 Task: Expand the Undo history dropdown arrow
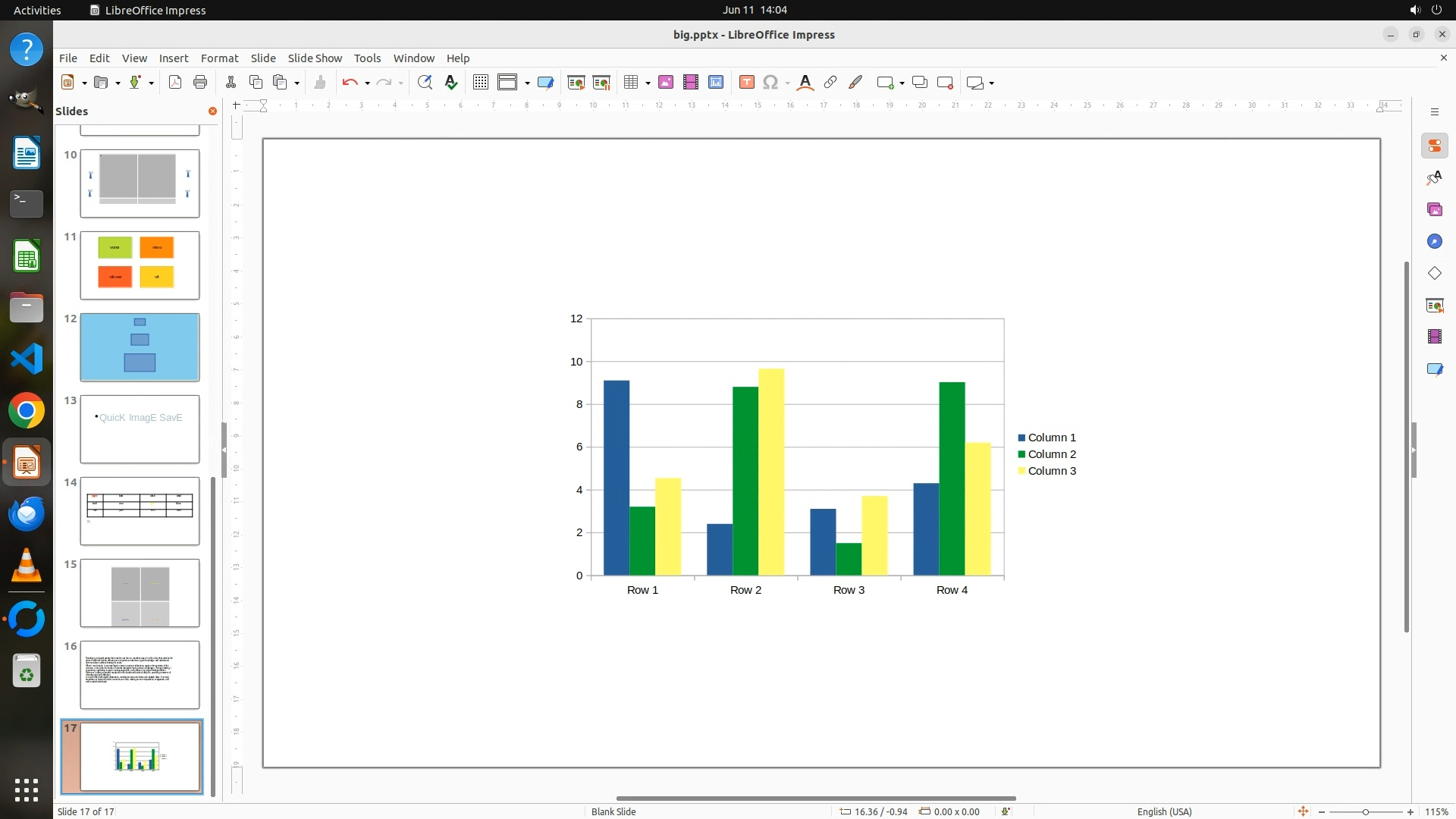click(x=367, y=83)
